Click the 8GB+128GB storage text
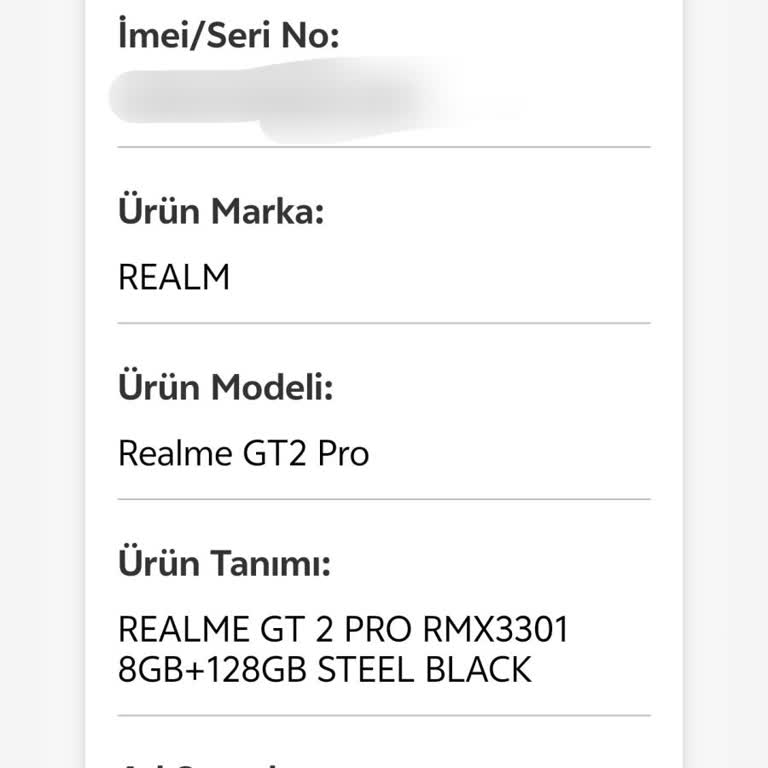768x768 pixels. (x=213, y=669)
